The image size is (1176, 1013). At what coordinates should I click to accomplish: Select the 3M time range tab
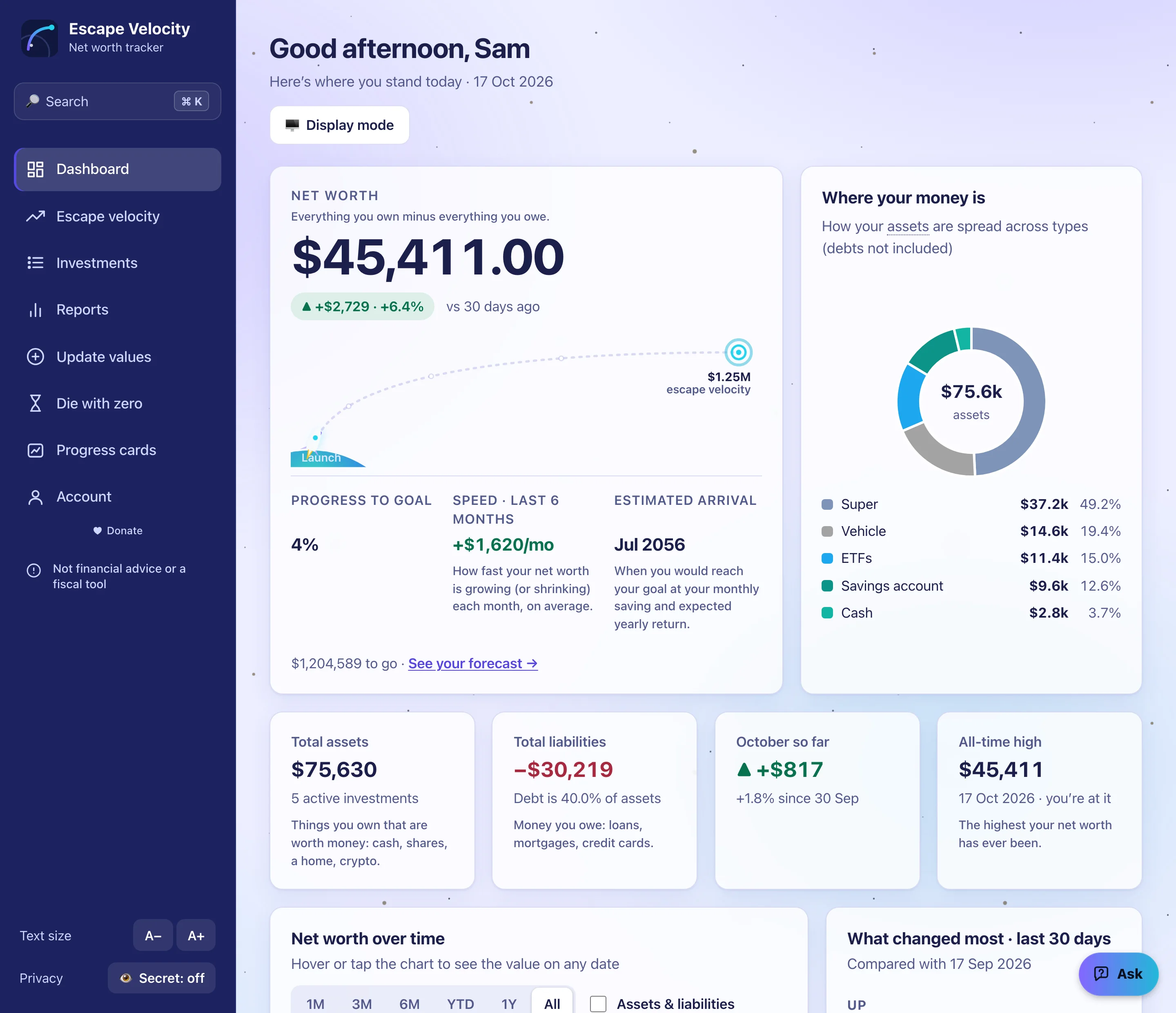362,1004
